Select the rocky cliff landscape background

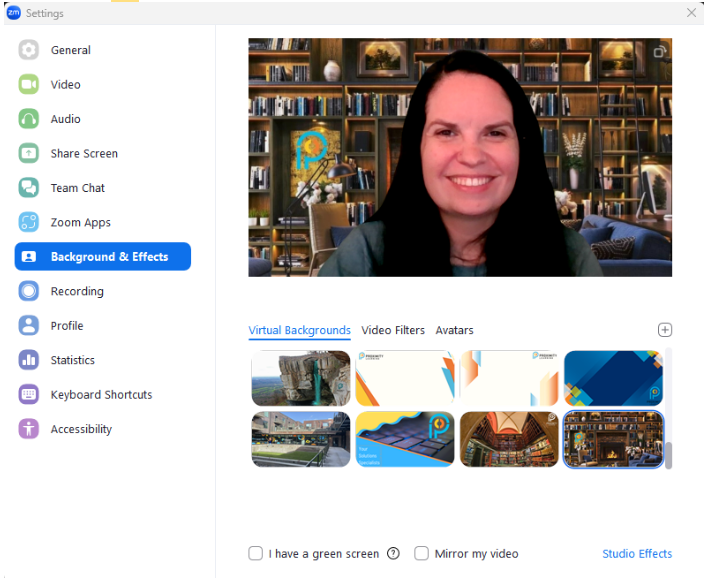[301, 378]
